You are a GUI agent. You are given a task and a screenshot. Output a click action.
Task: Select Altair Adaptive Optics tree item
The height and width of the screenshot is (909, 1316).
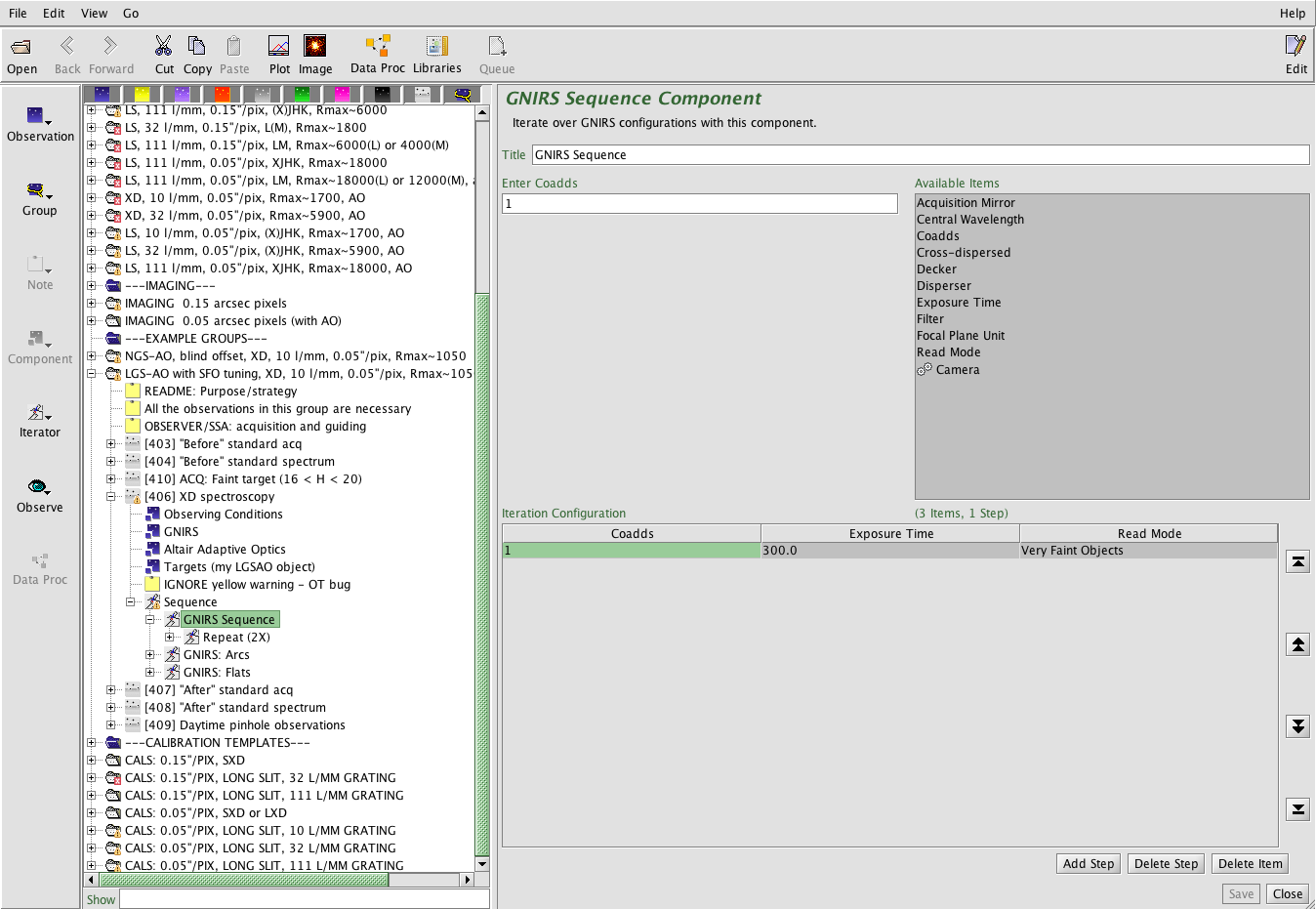tap(225, 550)
